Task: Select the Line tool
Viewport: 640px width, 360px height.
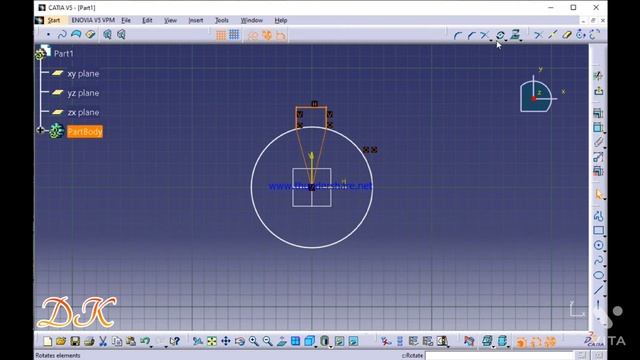Action: click(598, 290)
